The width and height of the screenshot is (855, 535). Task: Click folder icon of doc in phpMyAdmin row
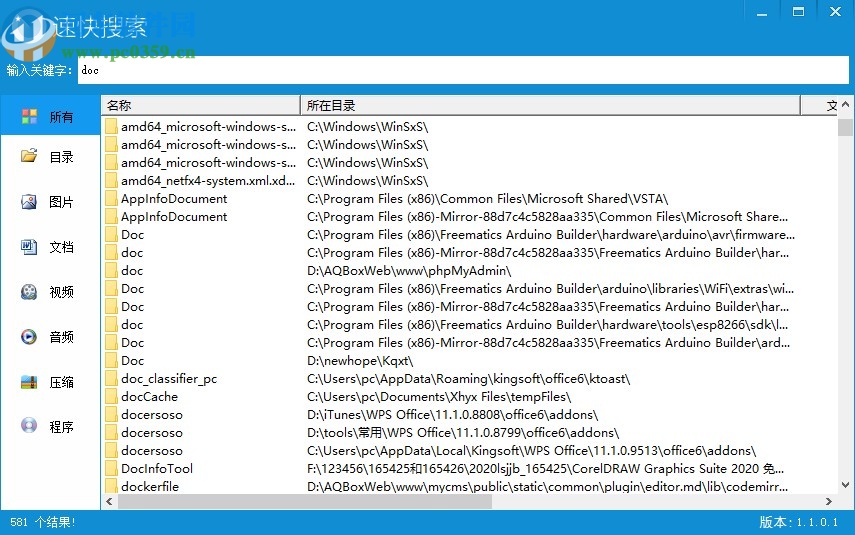pos(111,270)
